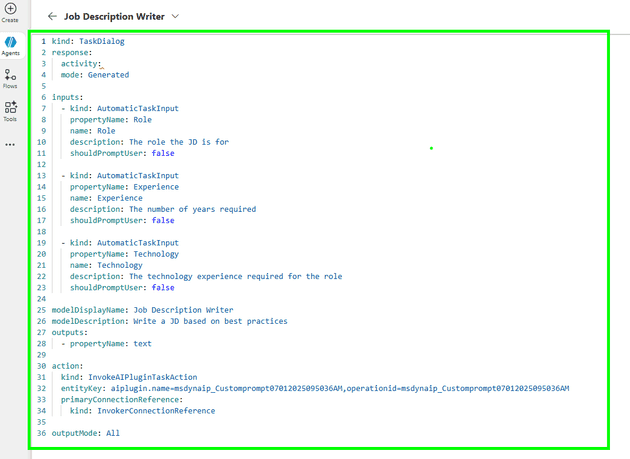Click line number 36 in the gutter
This screenshot has width=630, height=459.
click(x=41, y=433)
